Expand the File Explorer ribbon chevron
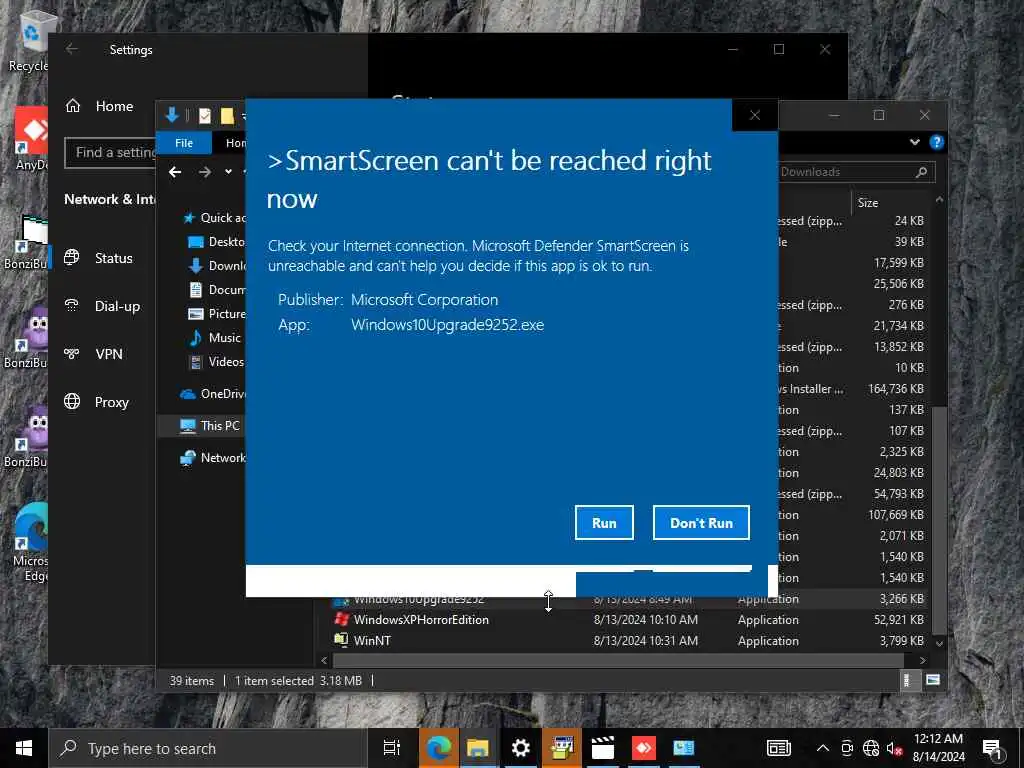The width and height of the screenshot is (1024, 768). [x=914, y=142]
